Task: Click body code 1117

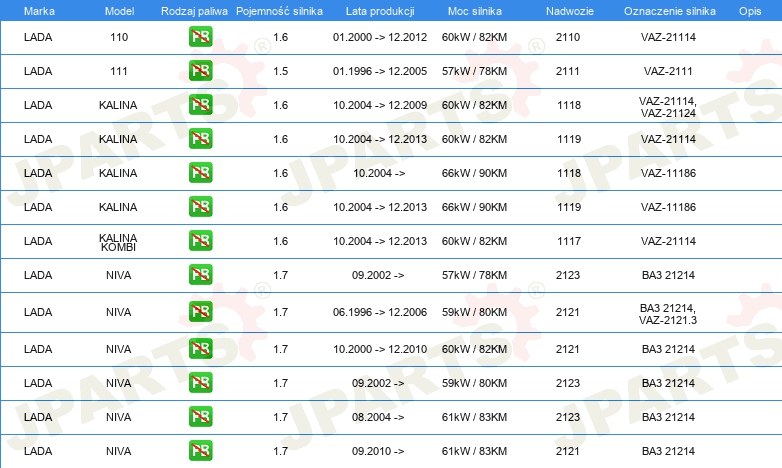Action: click(x=569, y=240)
